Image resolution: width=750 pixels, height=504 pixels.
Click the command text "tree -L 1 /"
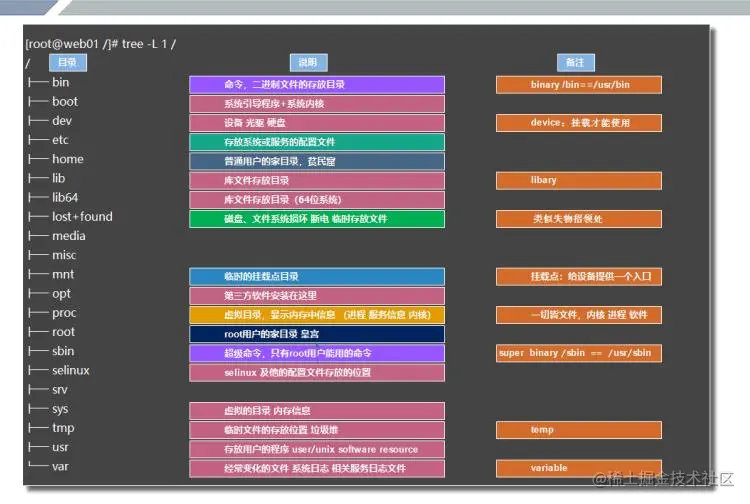(x=149, y=44)
